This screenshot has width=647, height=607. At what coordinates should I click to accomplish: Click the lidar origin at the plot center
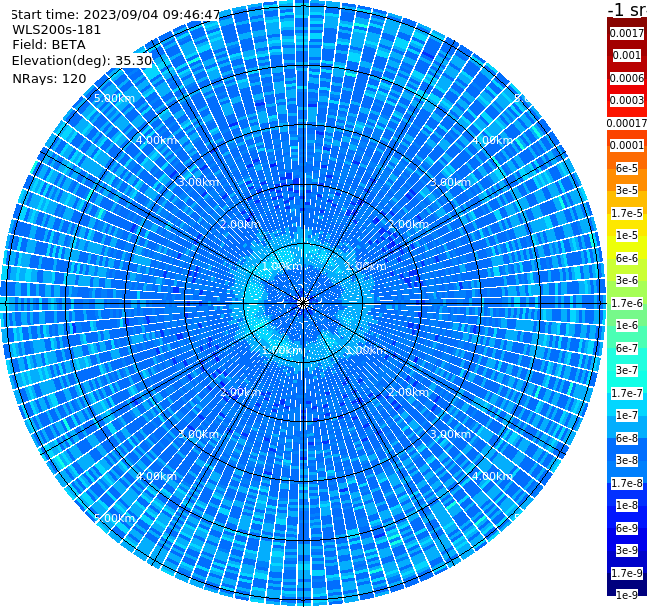click(x=303, y=303)
